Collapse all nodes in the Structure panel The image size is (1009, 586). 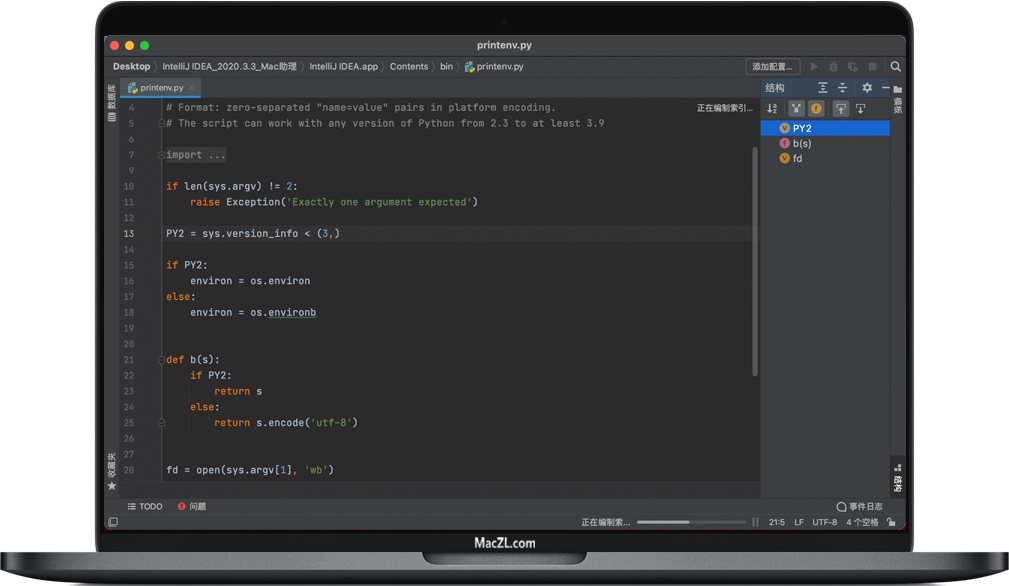843,87
